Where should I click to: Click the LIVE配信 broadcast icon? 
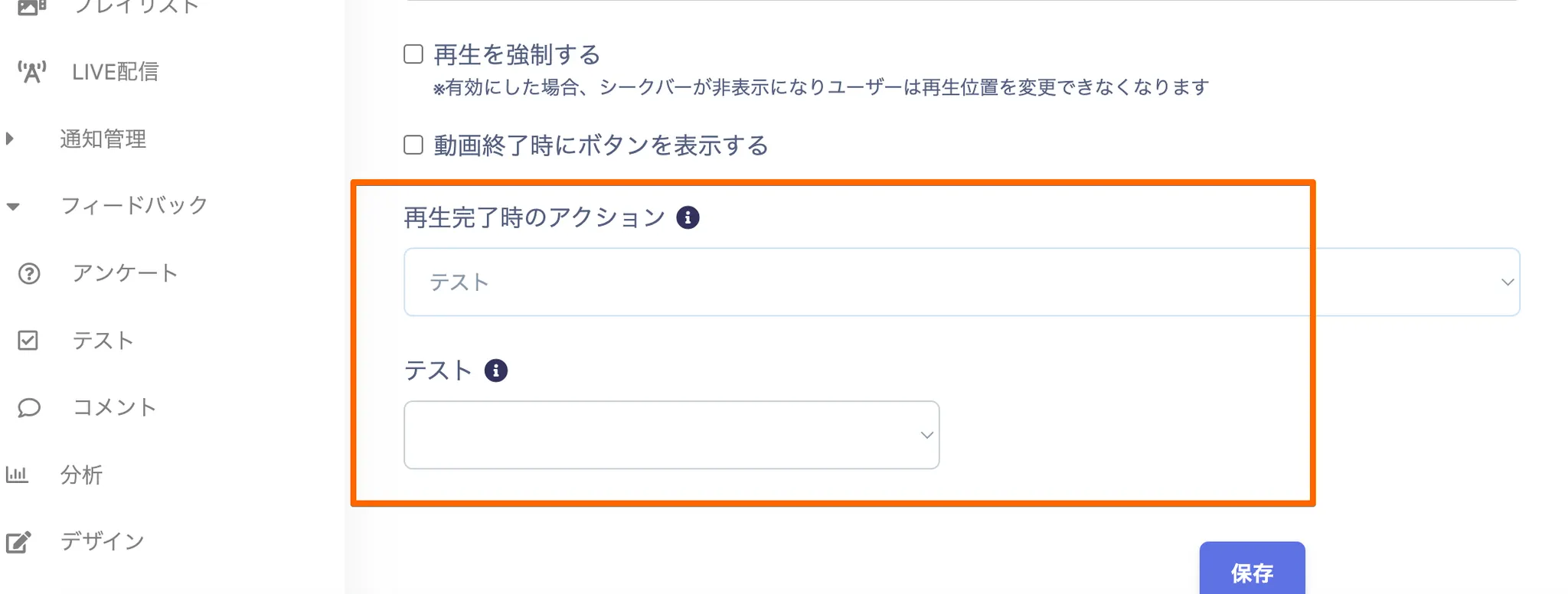coord(31,72)
